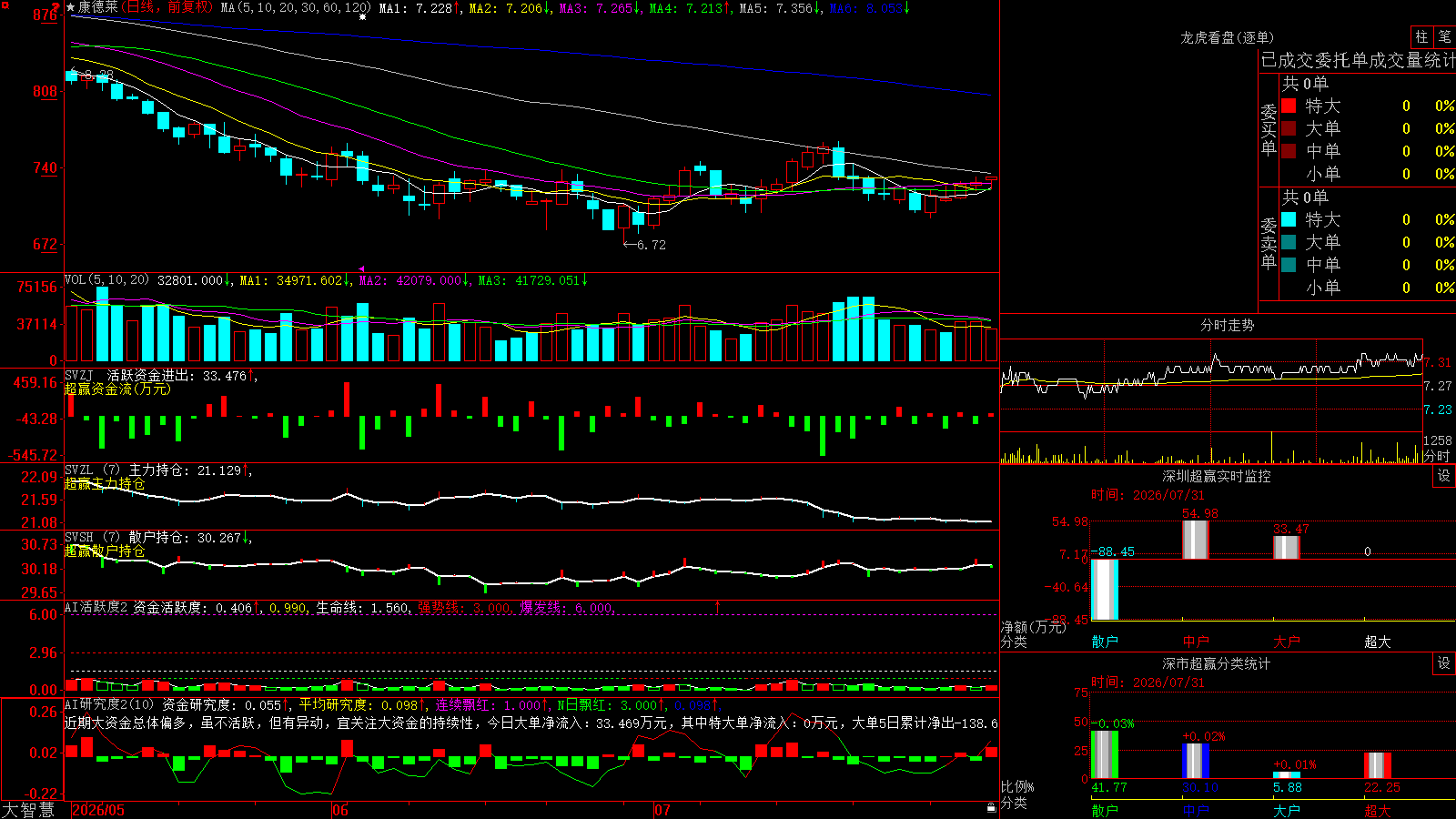Click the 大智慧 logo at bottom-left
The width and height of the screenshot is (1456, 819).
tap(28, 809)
